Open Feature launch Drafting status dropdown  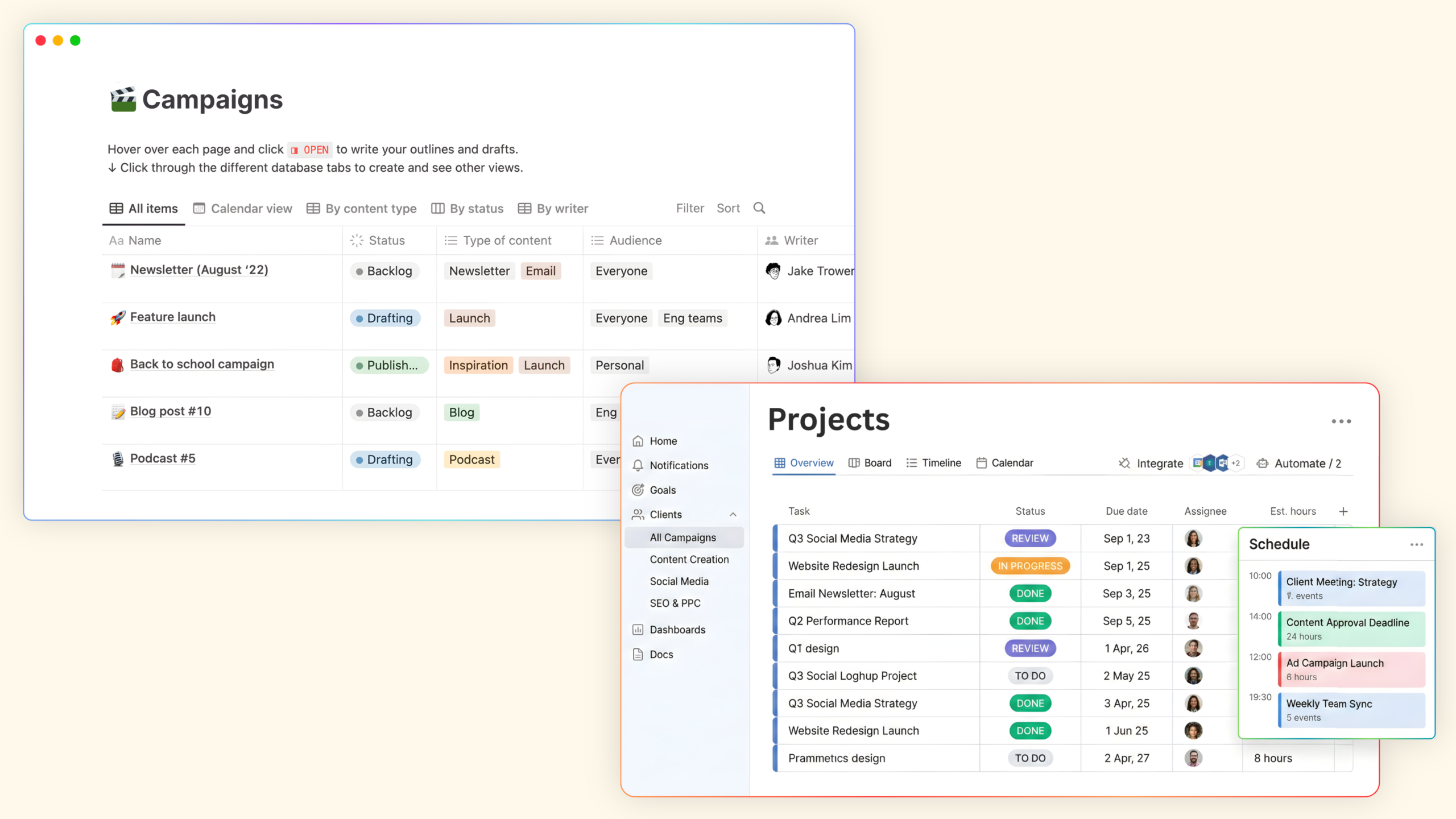[x=385, y=318]
